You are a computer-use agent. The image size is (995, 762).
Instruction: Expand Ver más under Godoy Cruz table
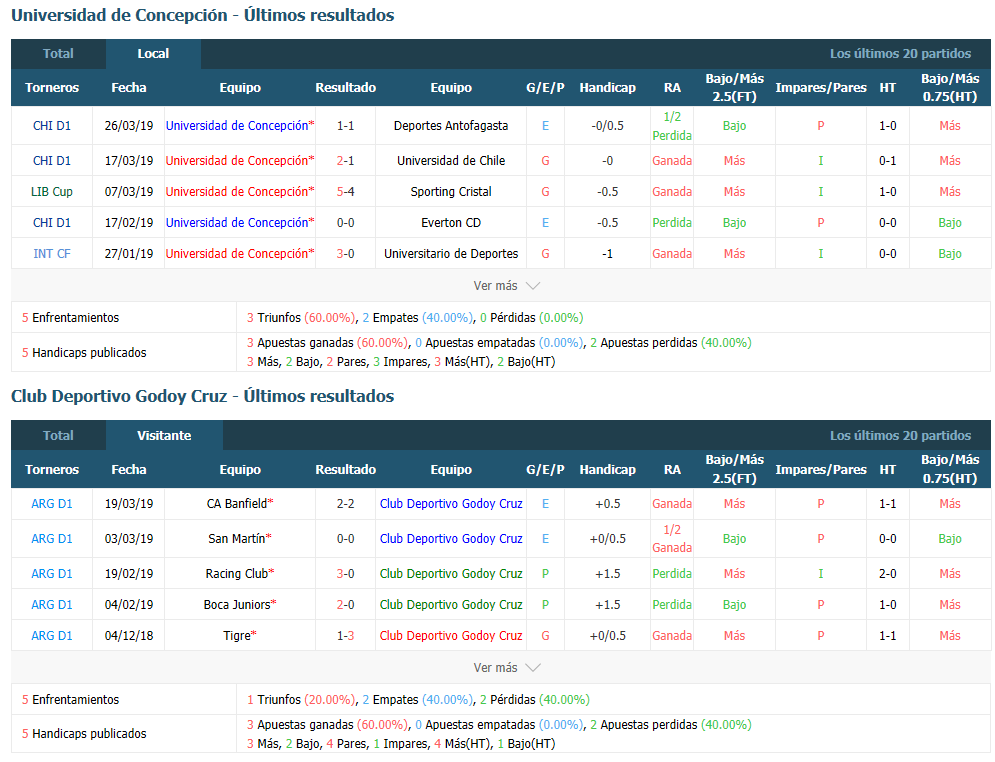click(506, 667)
